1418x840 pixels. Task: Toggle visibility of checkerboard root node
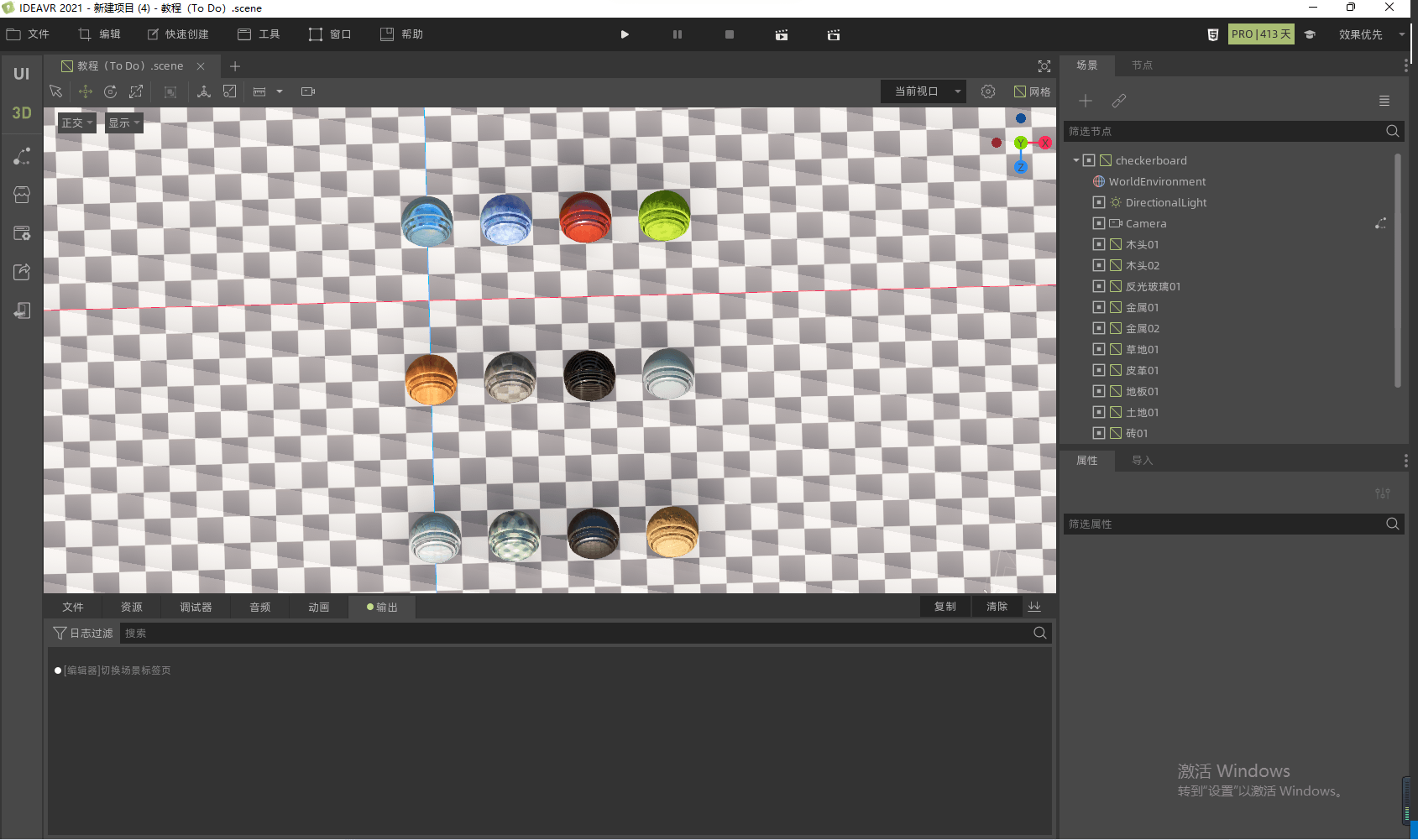click(x=1089, y=160)
